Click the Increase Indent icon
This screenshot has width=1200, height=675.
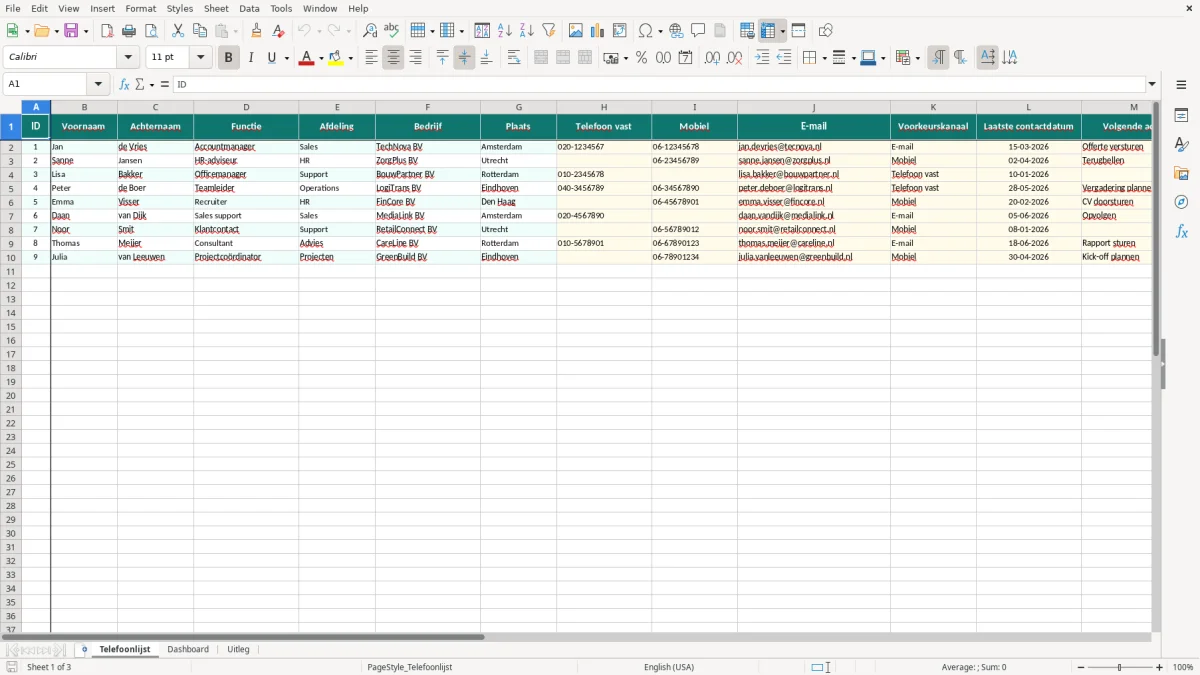762,58
